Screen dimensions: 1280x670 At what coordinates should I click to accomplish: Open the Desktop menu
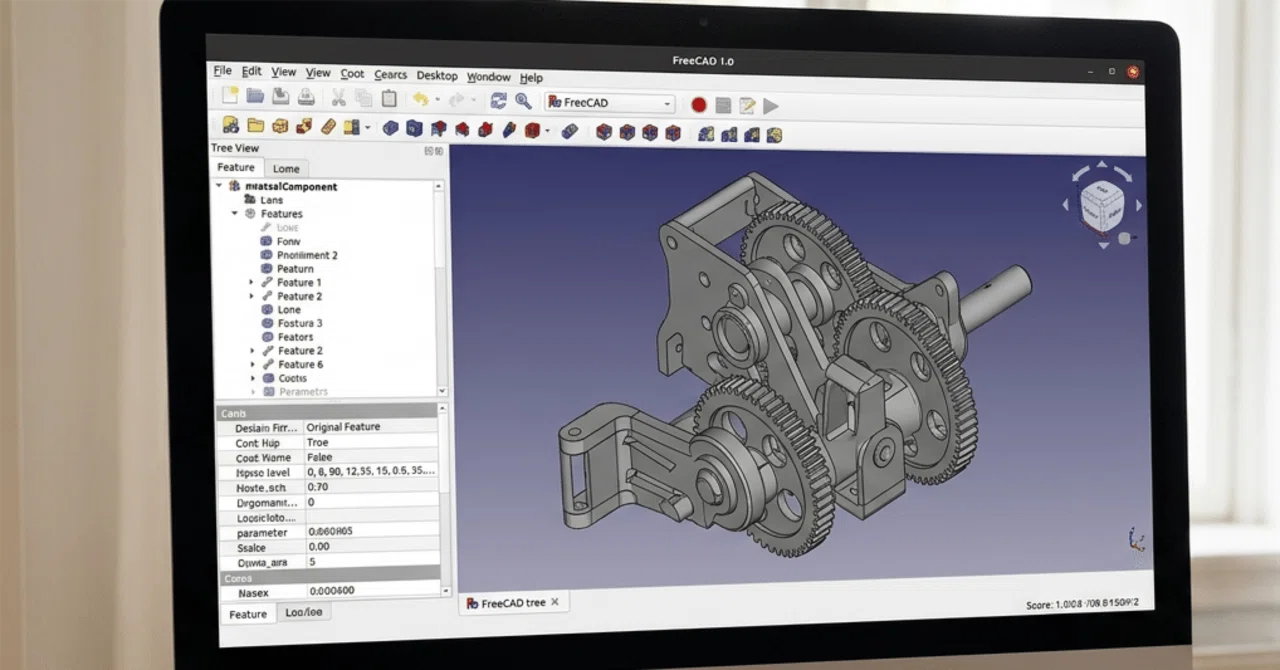[437, 76]
